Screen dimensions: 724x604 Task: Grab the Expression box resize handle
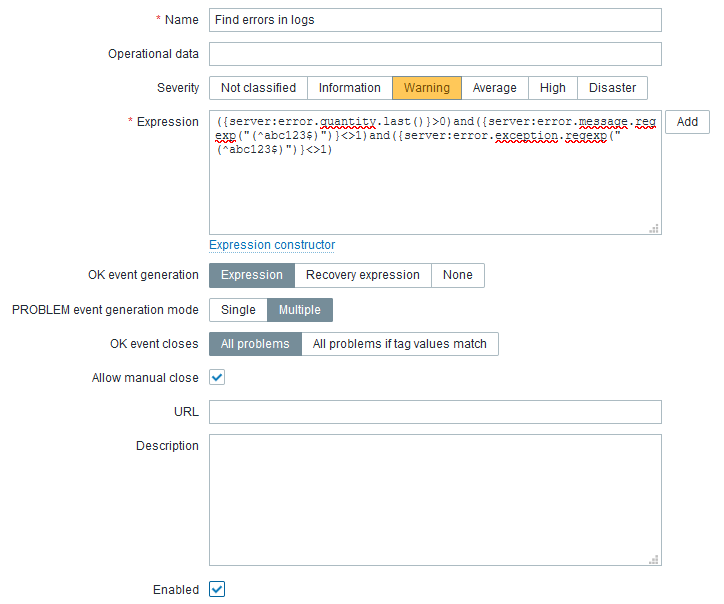[654, 229]
